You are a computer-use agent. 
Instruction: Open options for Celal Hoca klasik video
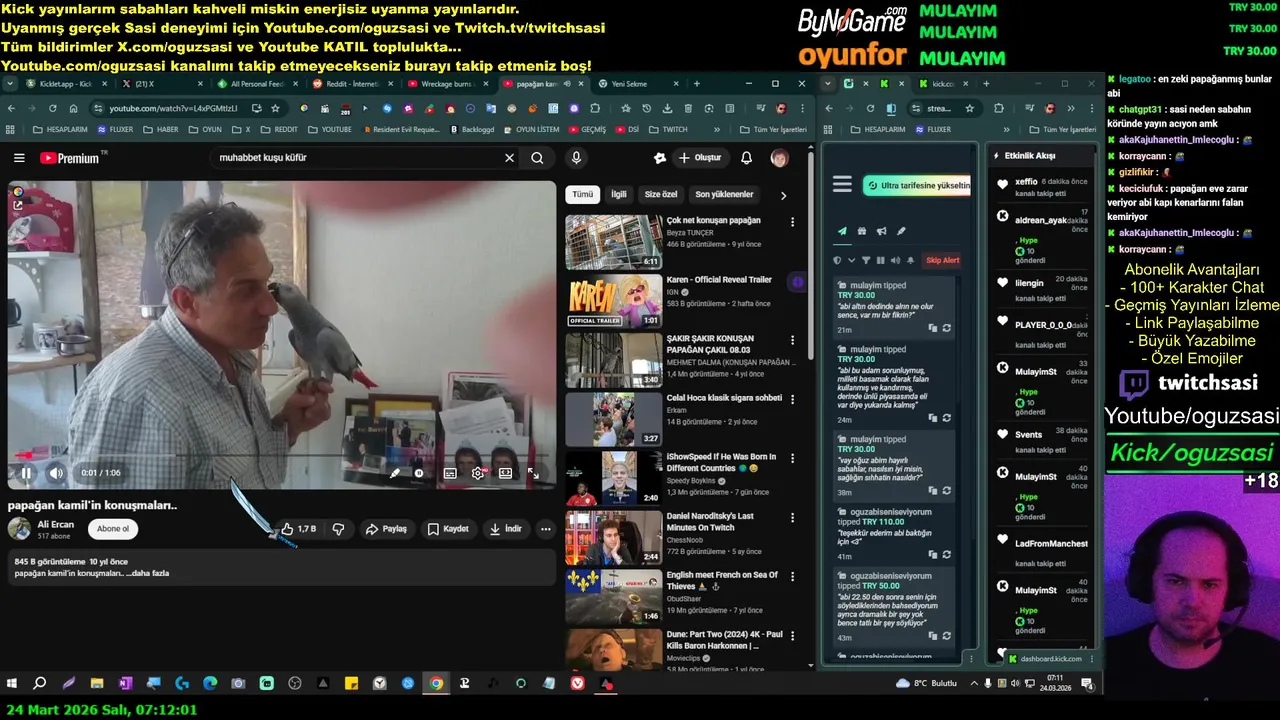click(x=793, y=399)
